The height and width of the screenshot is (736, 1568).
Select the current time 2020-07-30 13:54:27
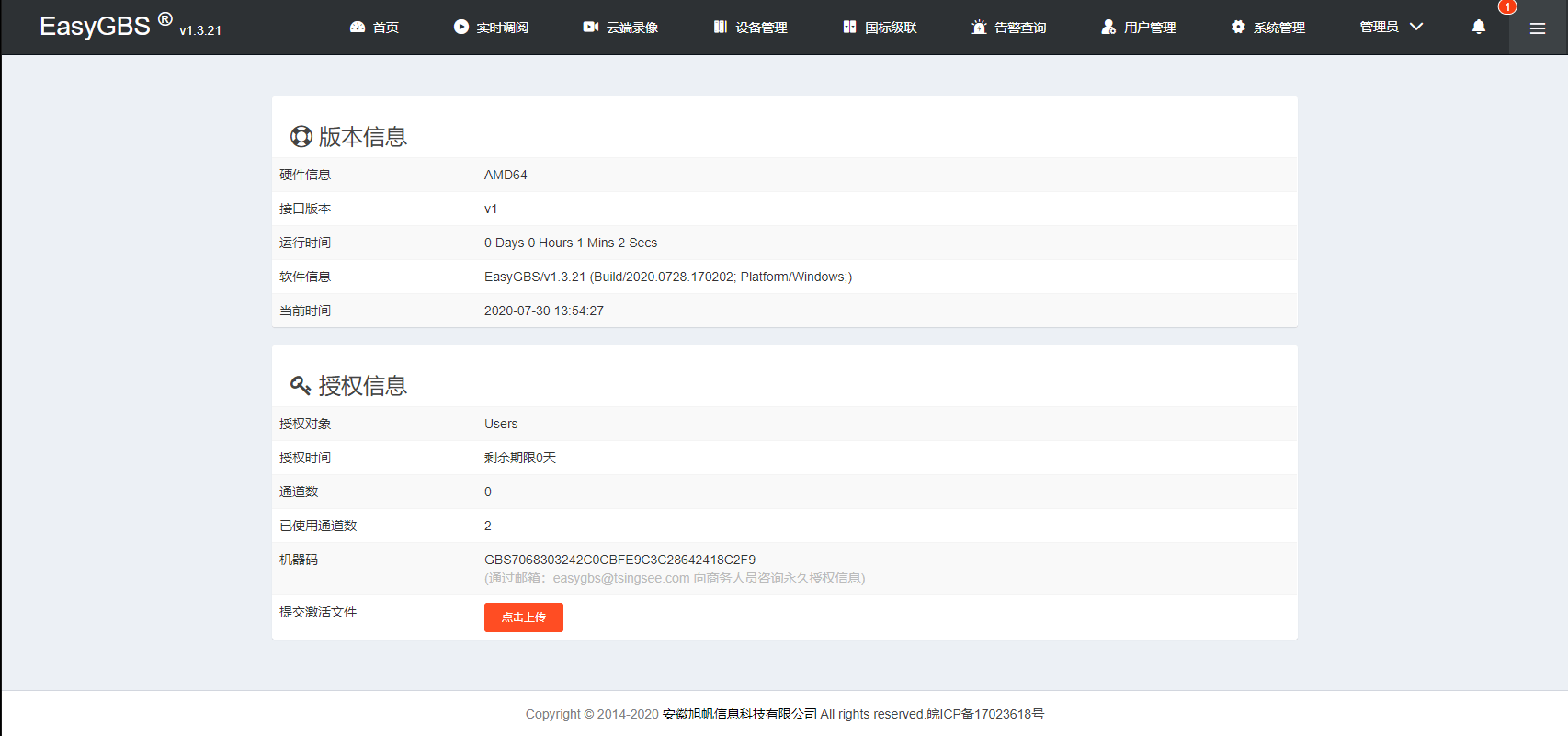point(544,311)
